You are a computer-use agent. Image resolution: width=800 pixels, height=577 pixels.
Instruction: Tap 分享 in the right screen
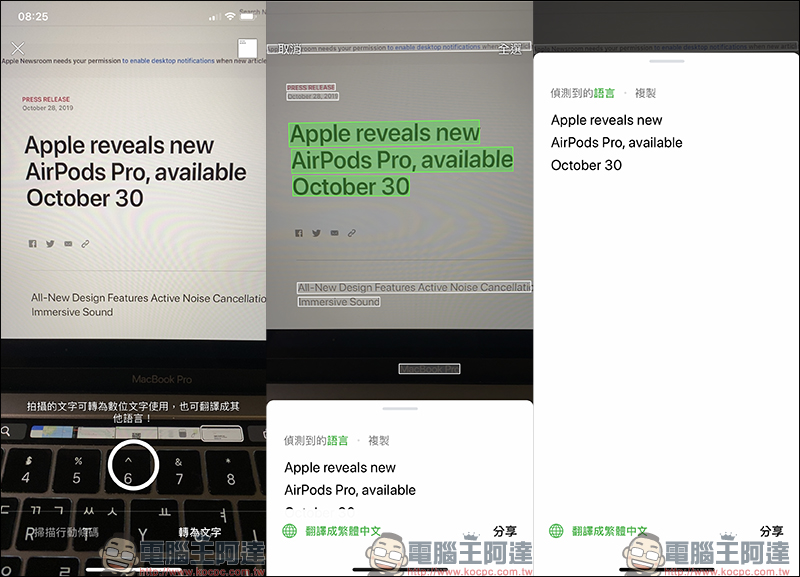(771, 531)
